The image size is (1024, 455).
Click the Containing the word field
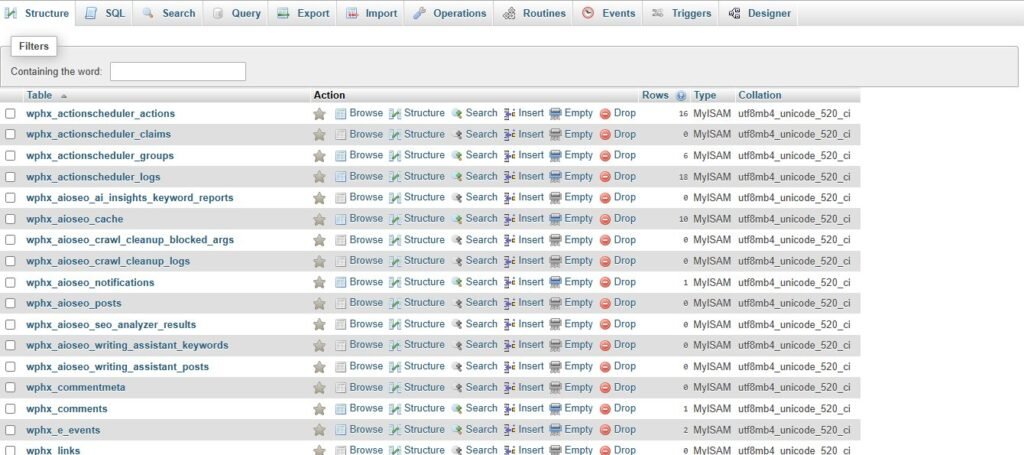click(x=178, y=72)
